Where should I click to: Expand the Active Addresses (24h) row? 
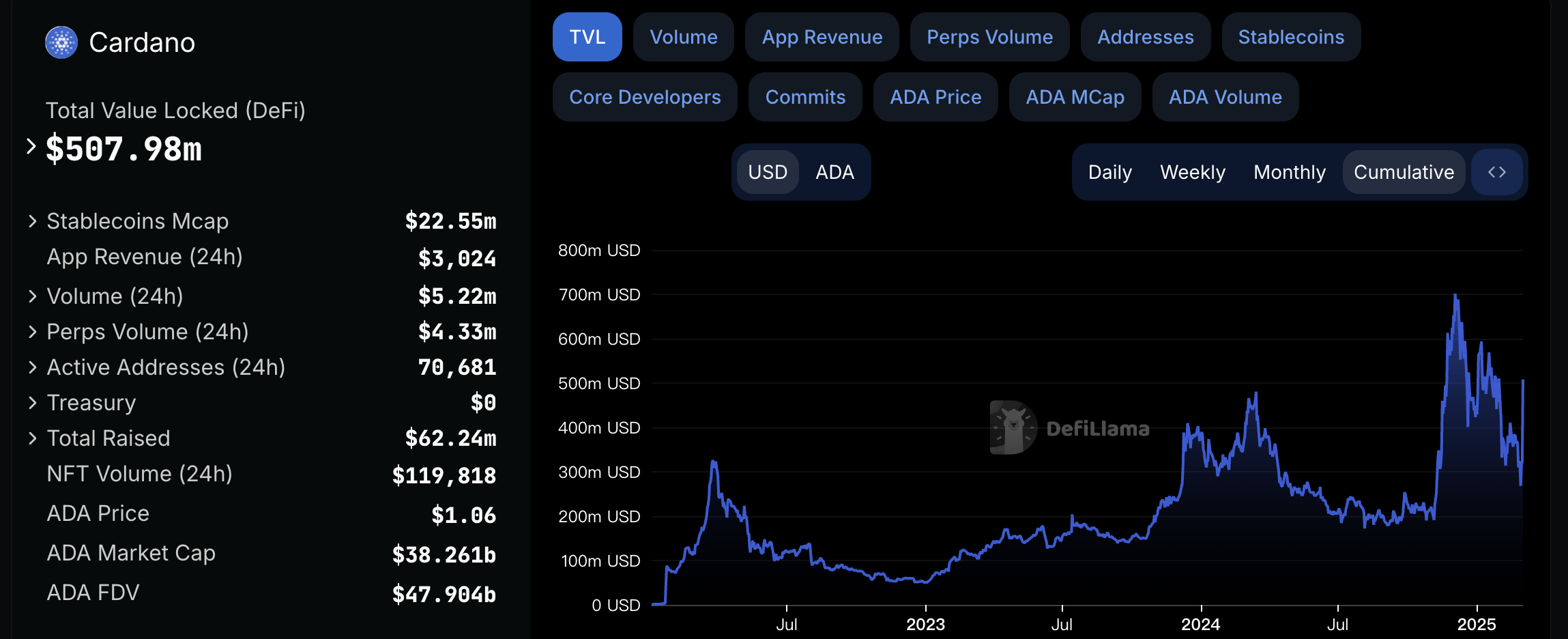point(32,367)
